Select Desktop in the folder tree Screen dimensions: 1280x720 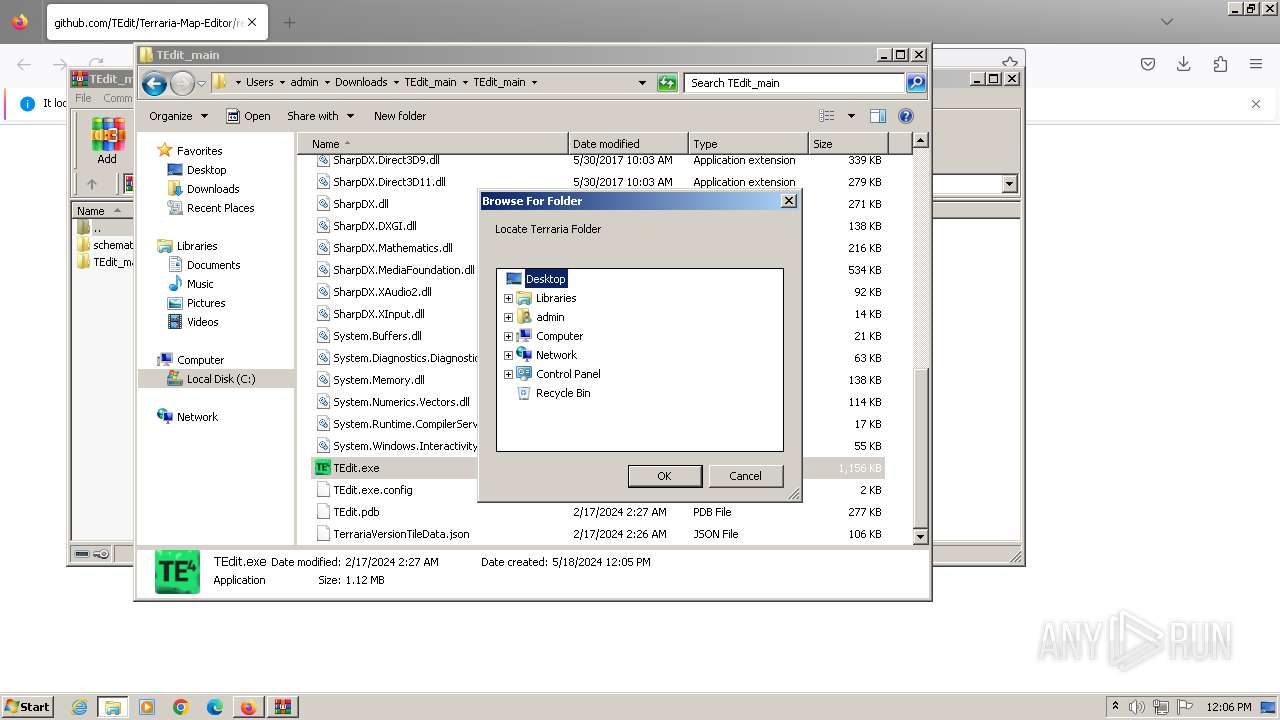(545, 279)
